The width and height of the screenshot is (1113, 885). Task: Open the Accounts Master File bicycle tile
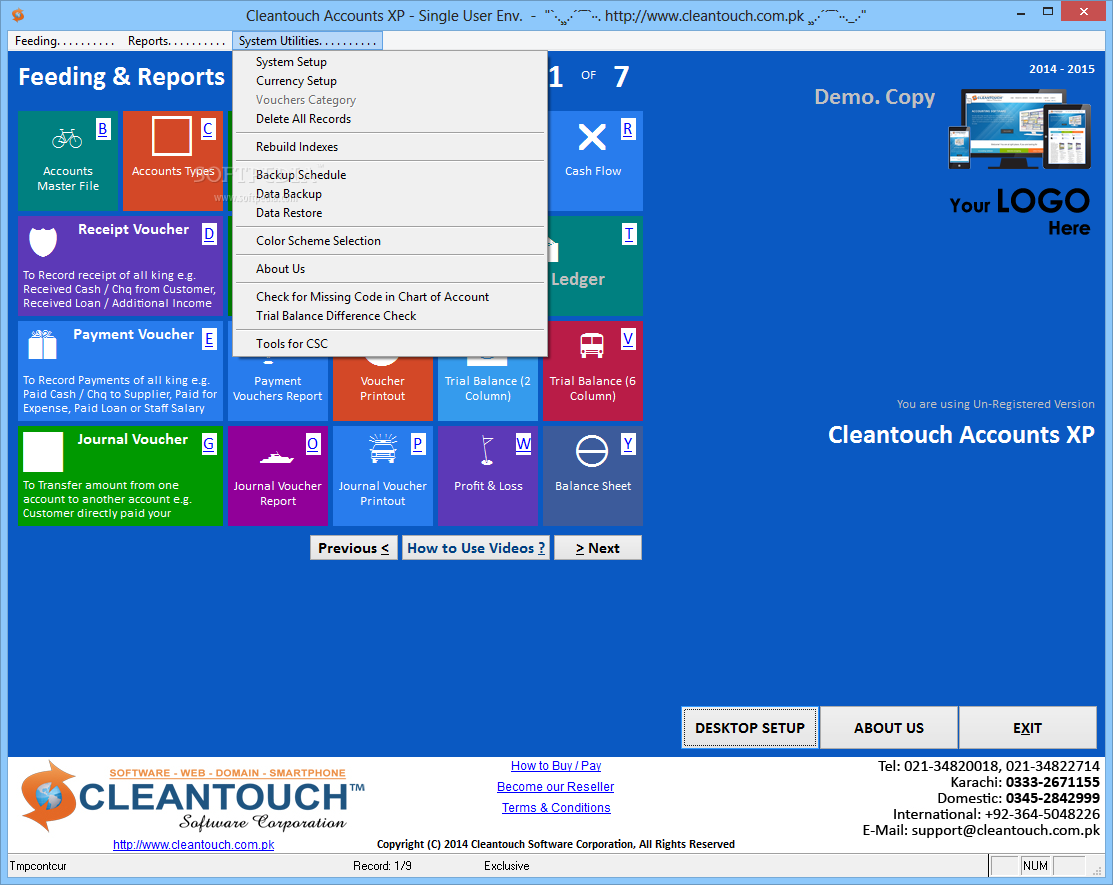tap(68, 160)
